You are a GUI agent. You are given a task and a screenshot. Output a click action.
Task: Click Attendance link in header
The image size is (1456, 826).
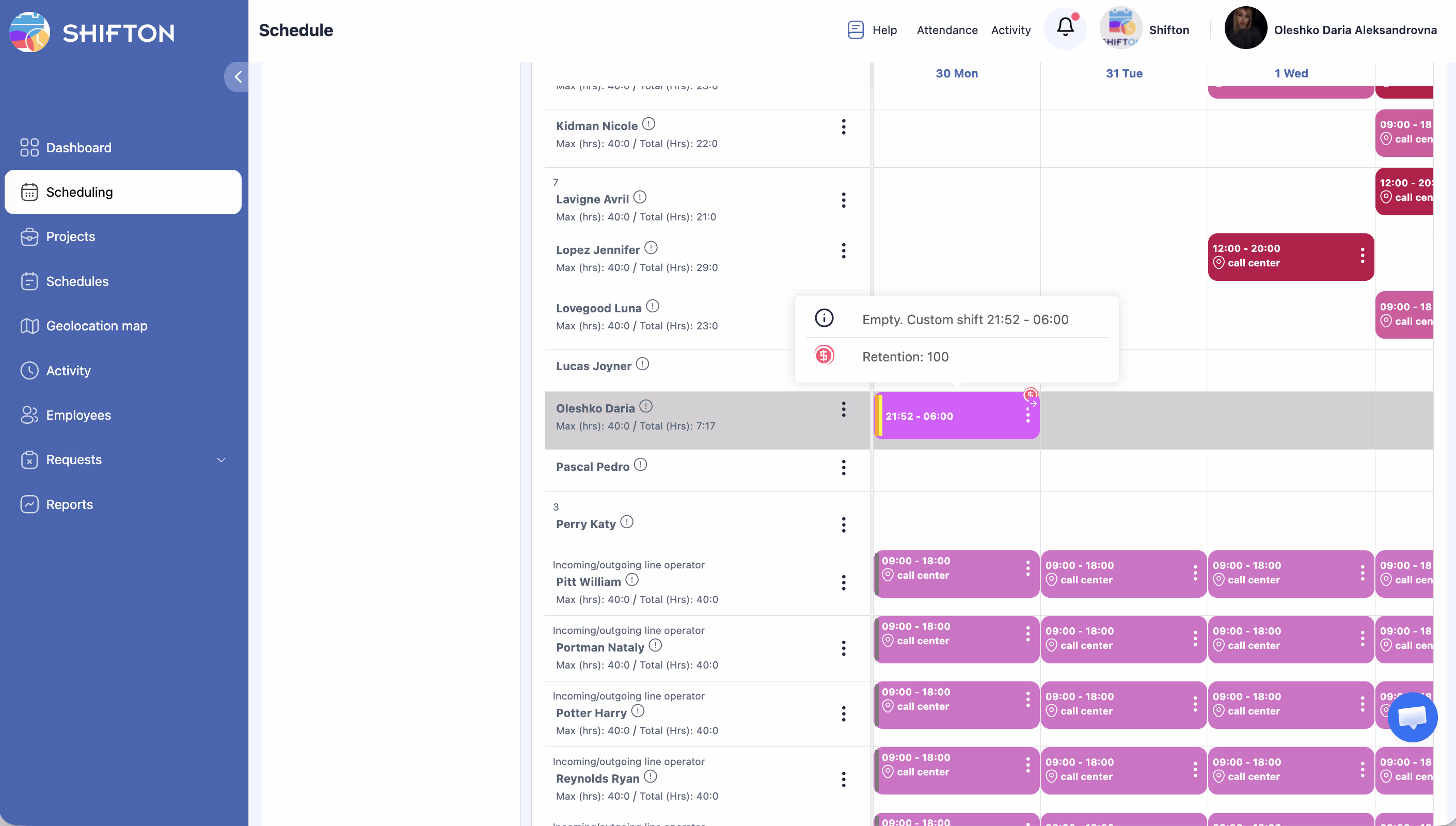pos(946,30)
